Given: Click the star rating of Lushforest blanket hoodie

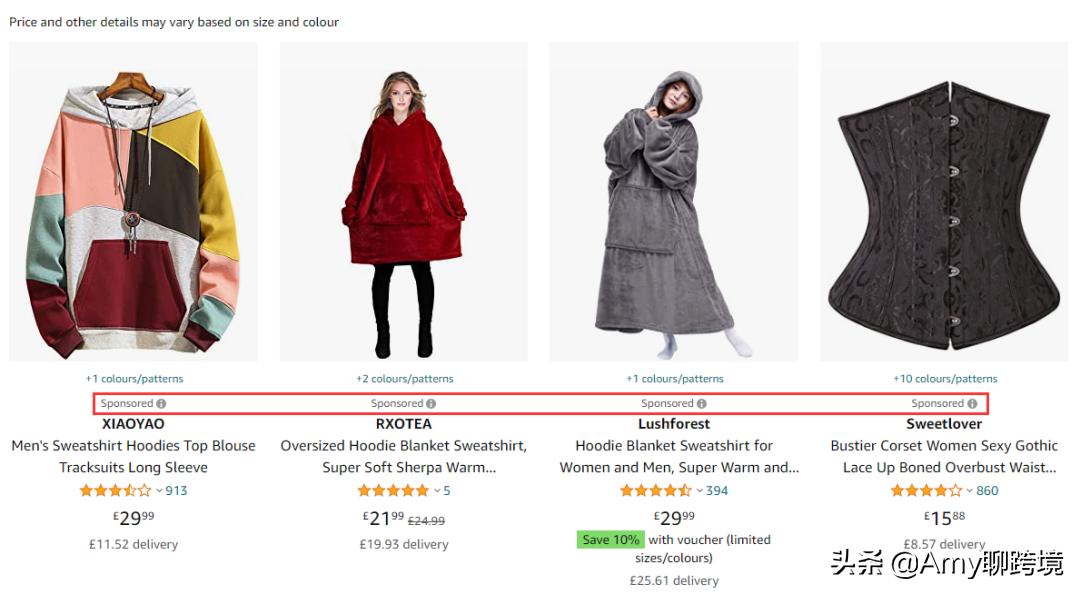Looking at the screenshot, I should click(x=655, y=491).
